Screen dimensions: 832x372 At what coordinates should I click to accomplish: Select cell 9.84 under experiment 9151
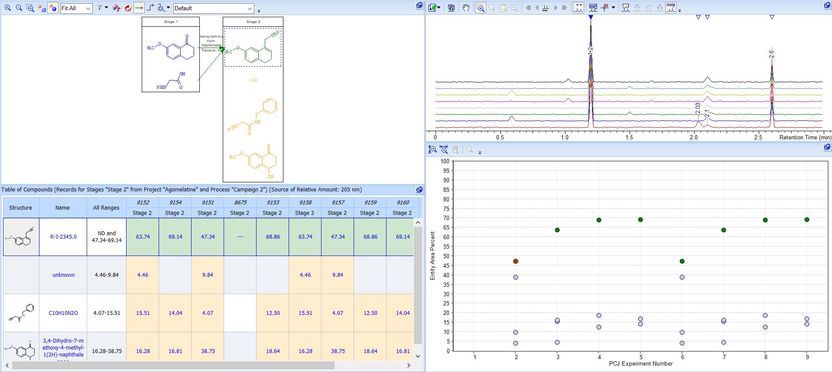[207, 275]
